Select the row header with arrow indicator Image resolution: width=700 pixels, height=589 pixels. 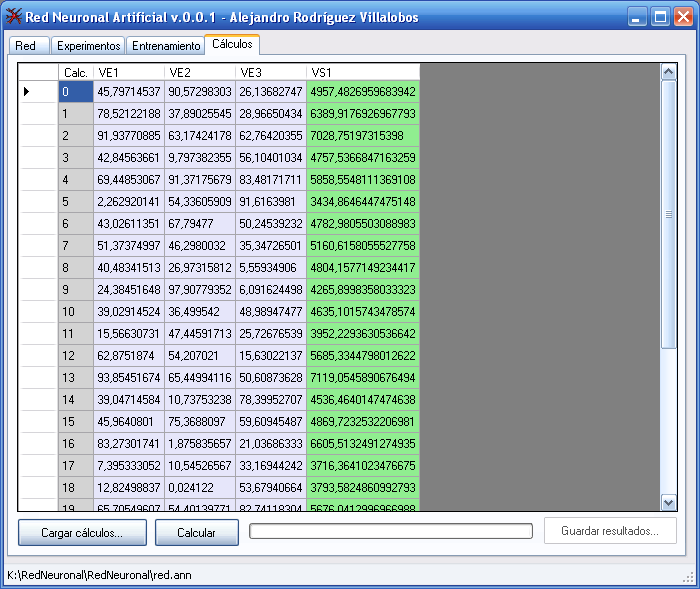pyautogui.click(x=38, y=92)
